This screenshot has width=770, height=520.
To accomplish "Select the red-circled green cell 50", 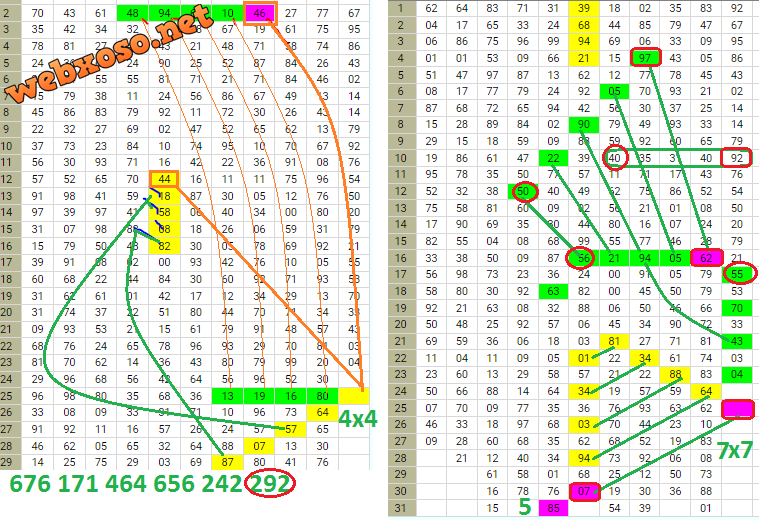I will pos(523,191).
